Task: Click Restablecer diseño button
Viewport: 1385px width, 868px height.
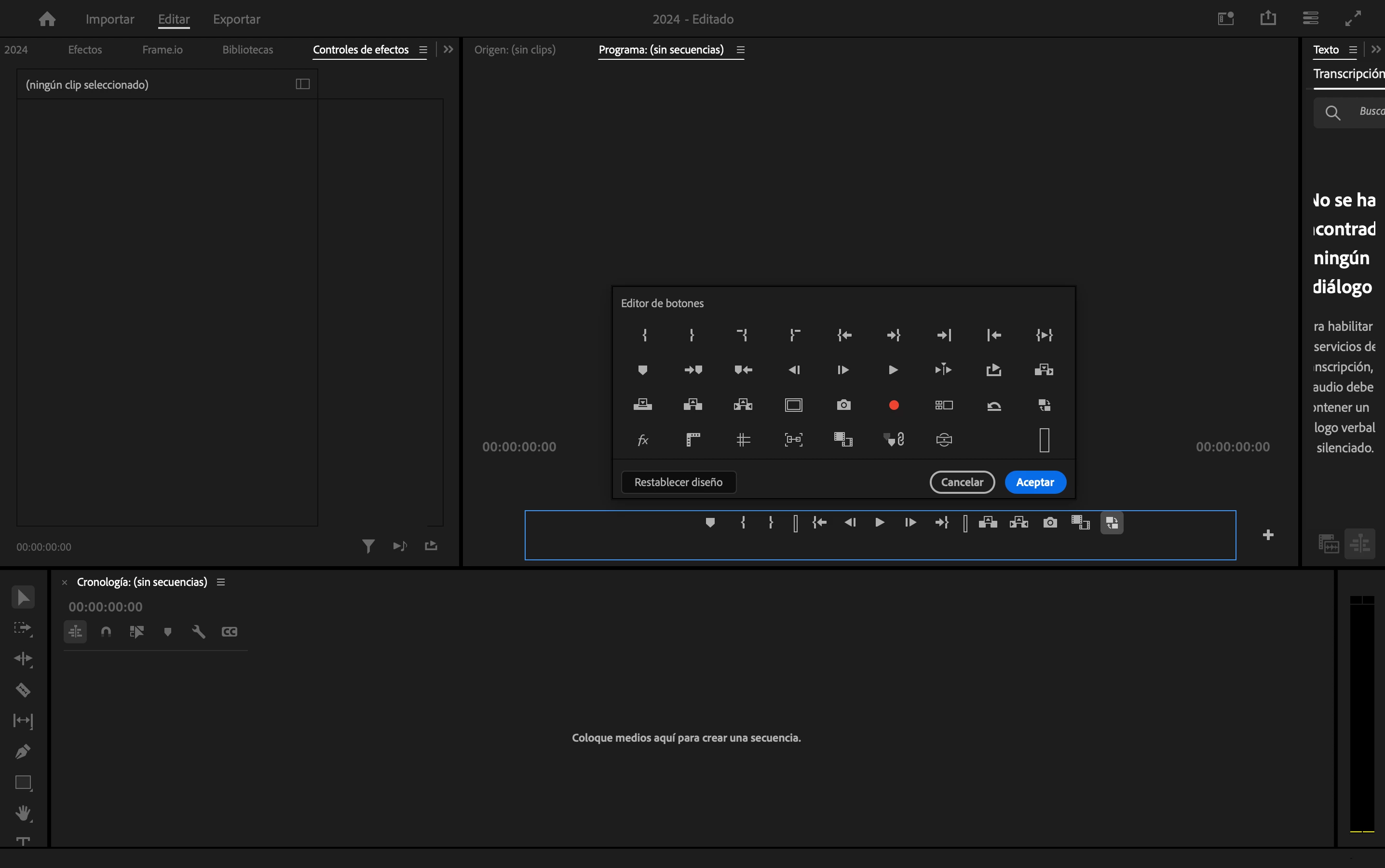Action: click(x=679, y=482)
